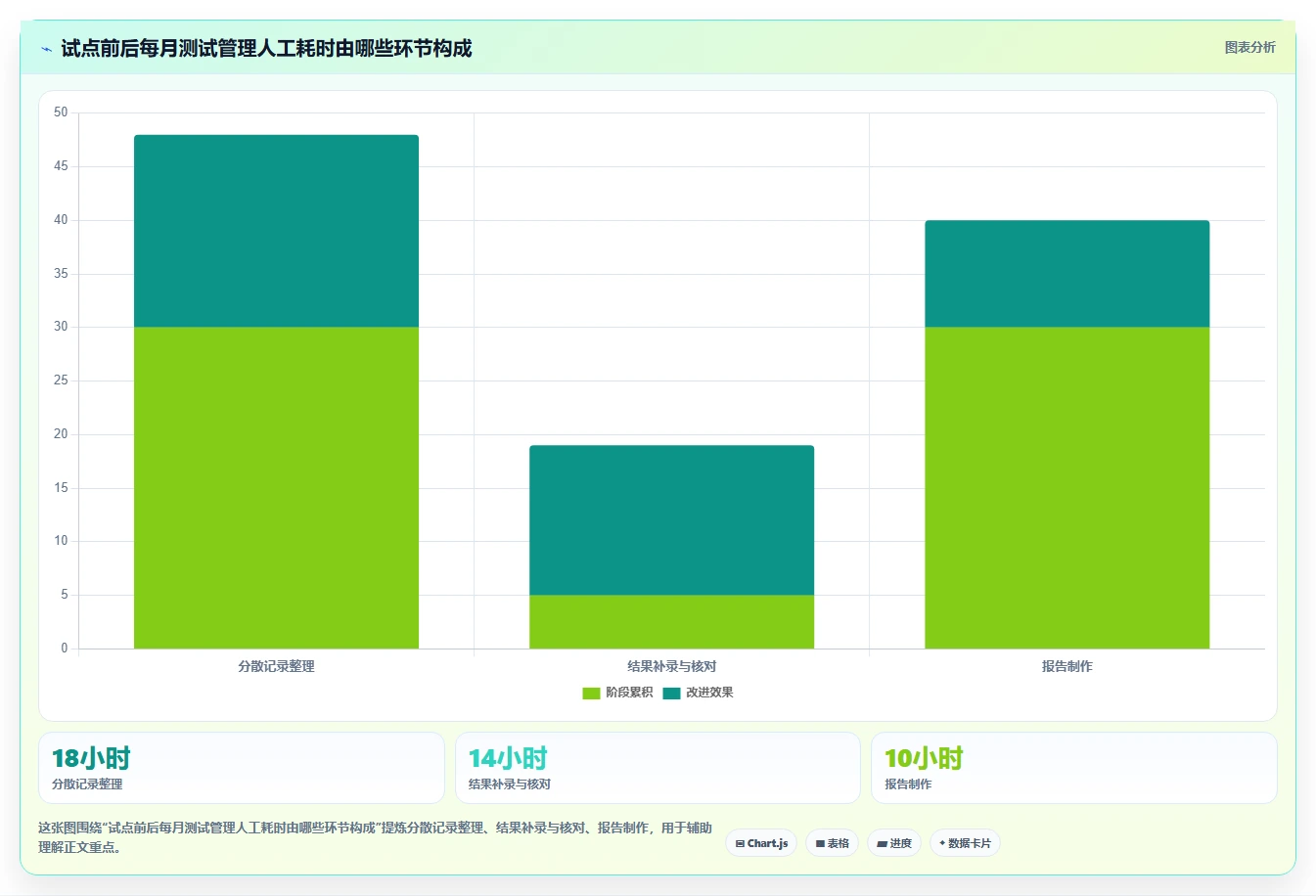Viewport: 1316px width, 896px height.
Task: Click the 图表分析 label in header
Action: tap(1249, 47)
